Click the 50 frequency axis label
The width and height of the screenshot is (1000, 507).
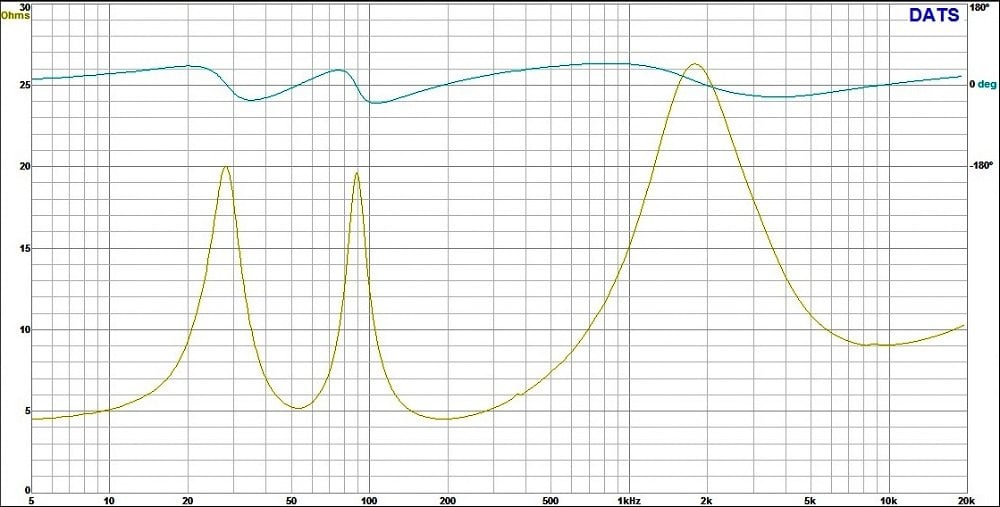pos(291,500)
